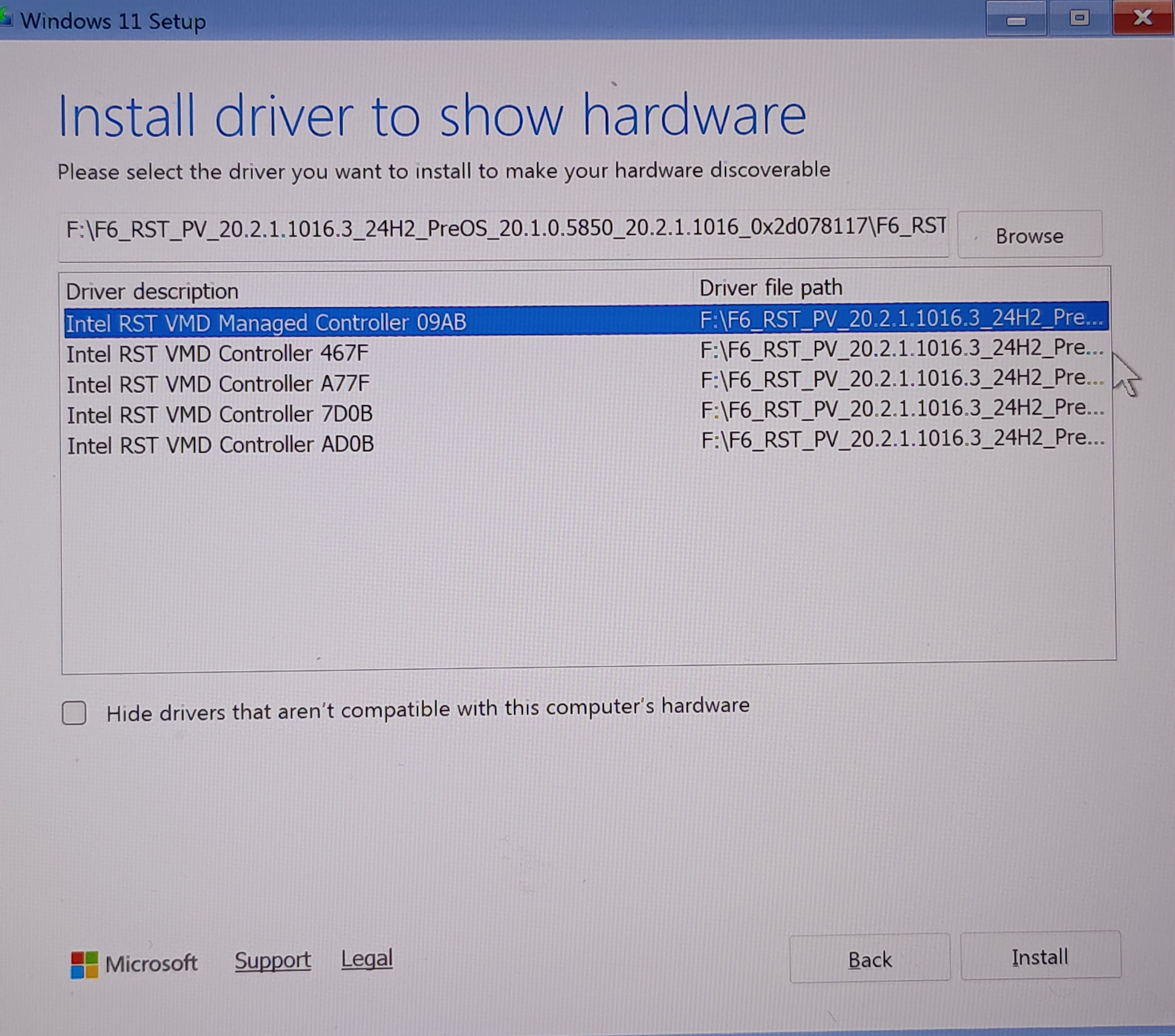Select Intel RST VMD Controller 7D0B
The height and width of the screenshot is (1036, 1175).
pos(586,412)
